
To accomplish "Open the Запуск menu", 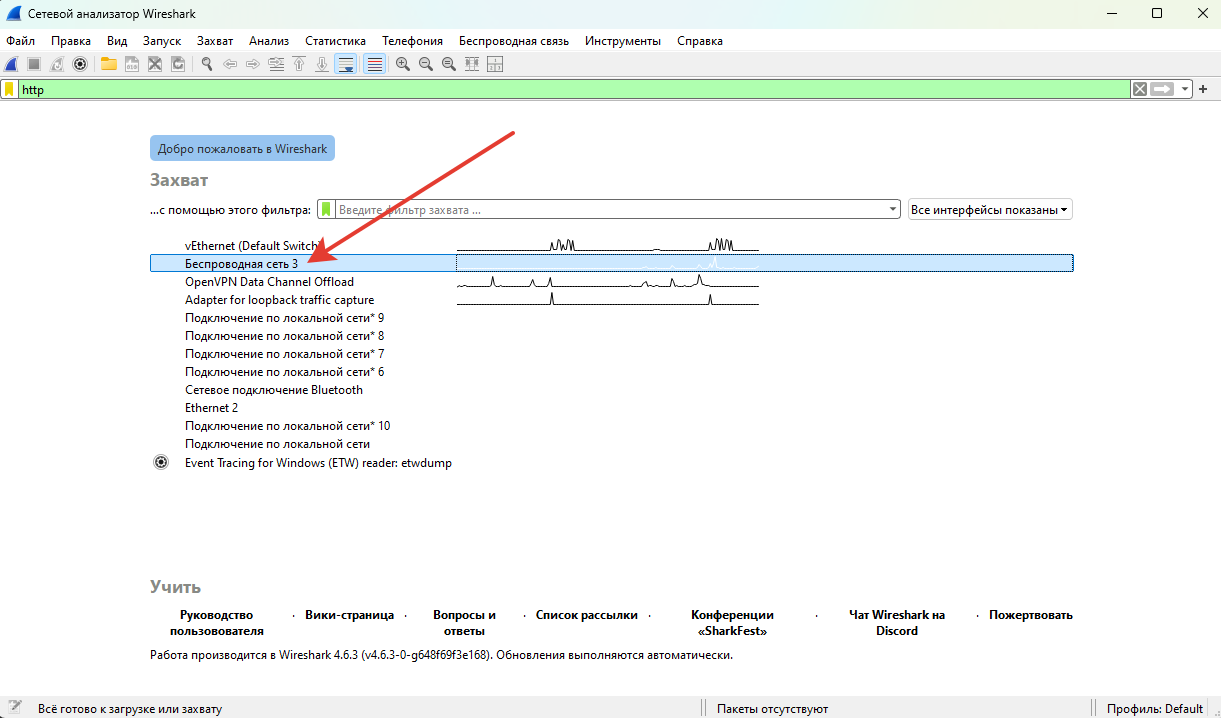I will 162,41.
